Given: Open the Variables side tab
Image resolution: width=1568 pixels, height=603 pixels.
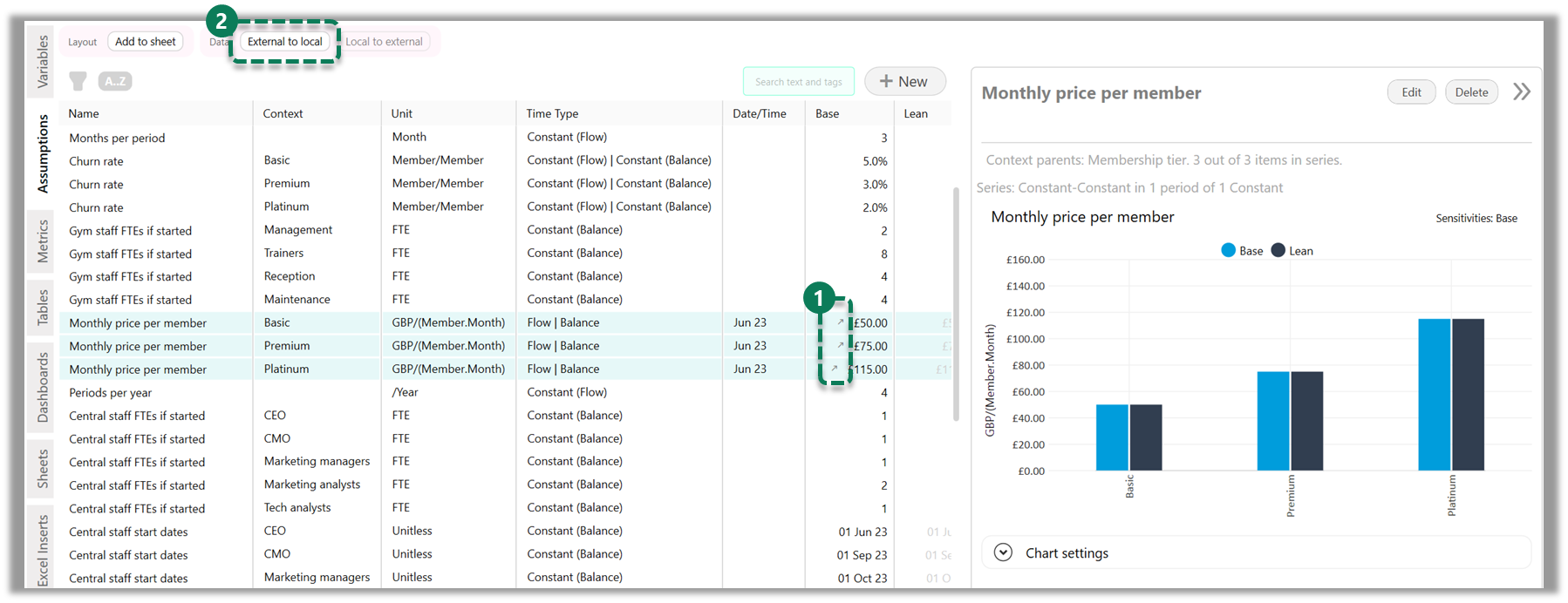Looking at the screenshot, I should [43, 62].
